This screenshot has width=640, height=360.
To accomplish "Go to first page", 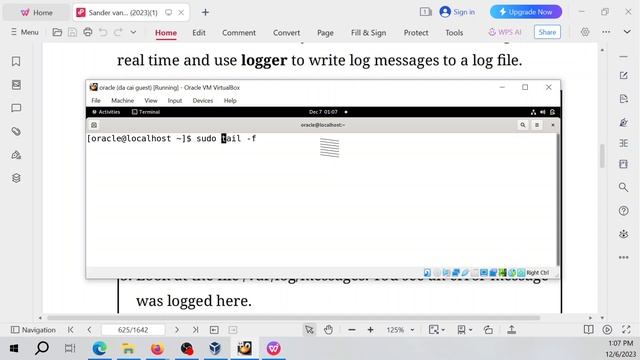I will 71,330.
